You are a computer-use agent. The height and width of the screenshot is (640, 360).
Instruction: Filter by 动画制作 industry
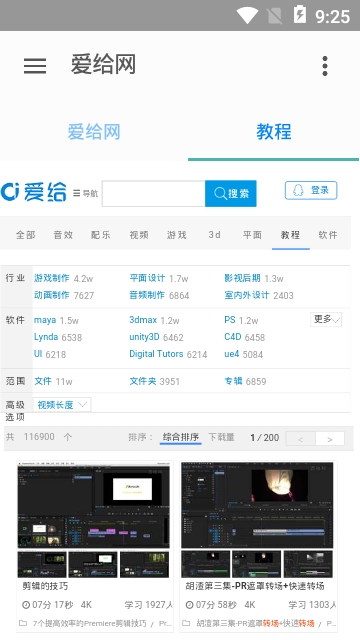[51, 295]
